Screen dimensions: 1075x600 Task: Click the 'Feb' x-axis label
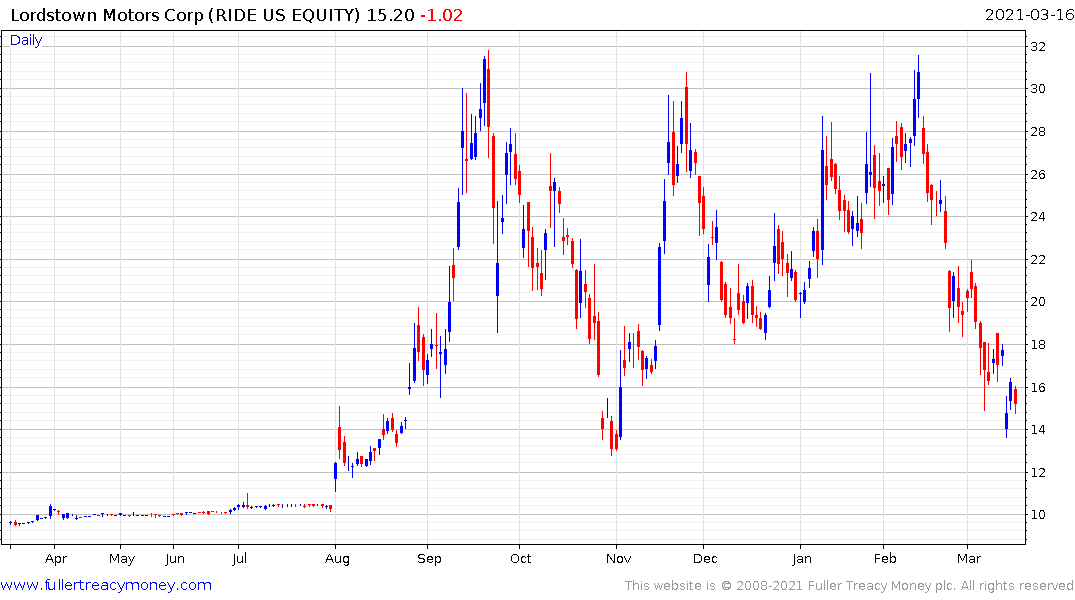[x=885, y=558]
